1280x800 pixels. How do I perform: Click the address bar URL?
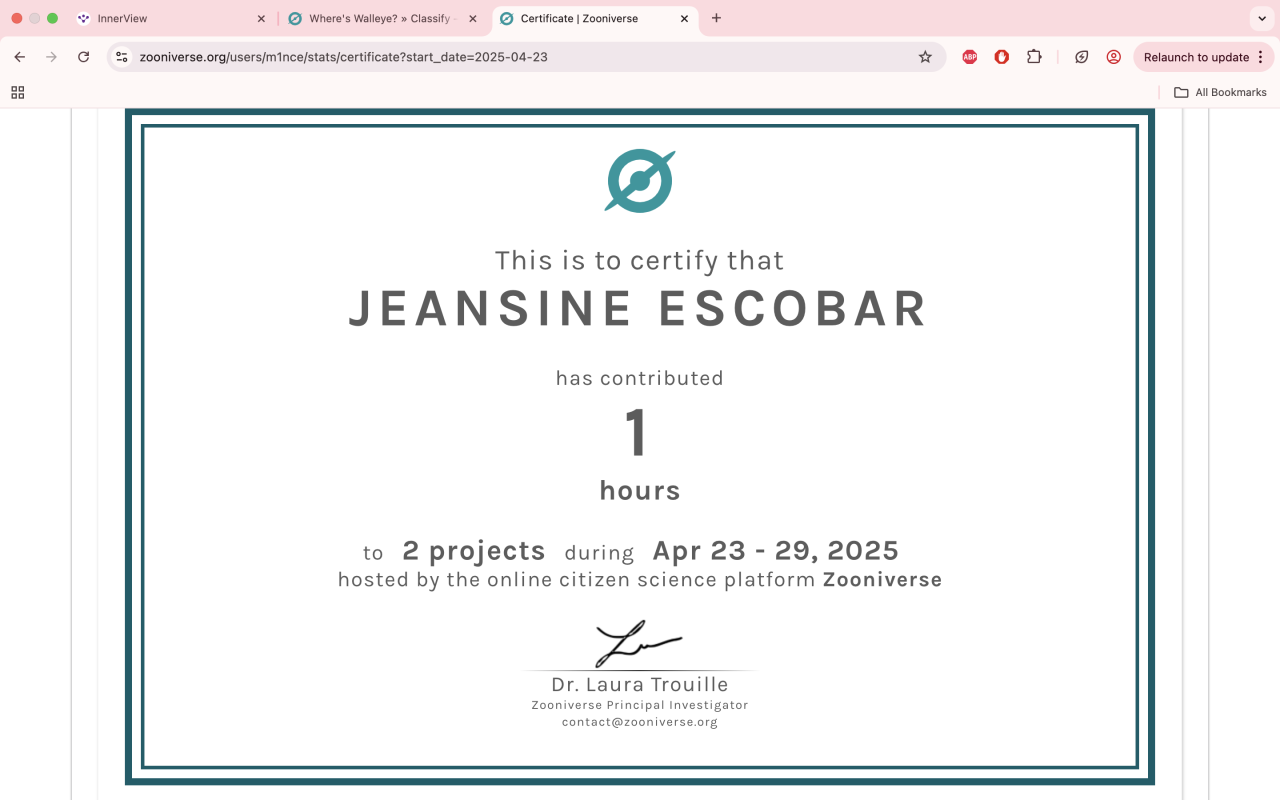tap(343, 57)
